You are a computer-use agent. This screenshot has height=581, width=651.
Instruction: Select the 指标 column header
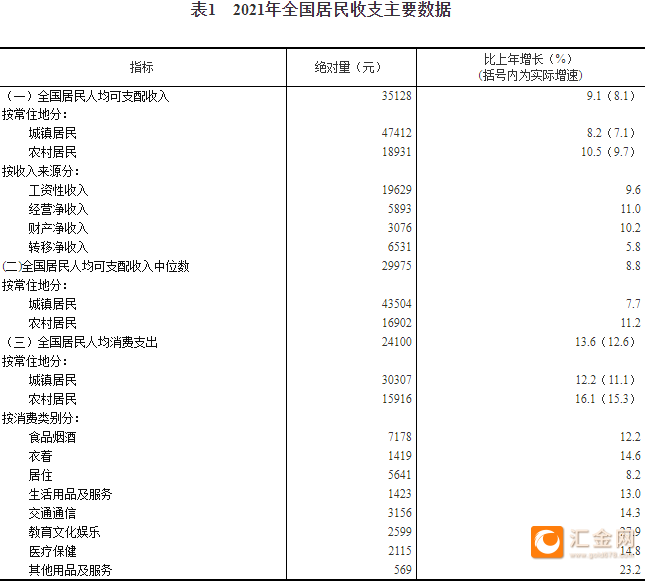point(142,67)
